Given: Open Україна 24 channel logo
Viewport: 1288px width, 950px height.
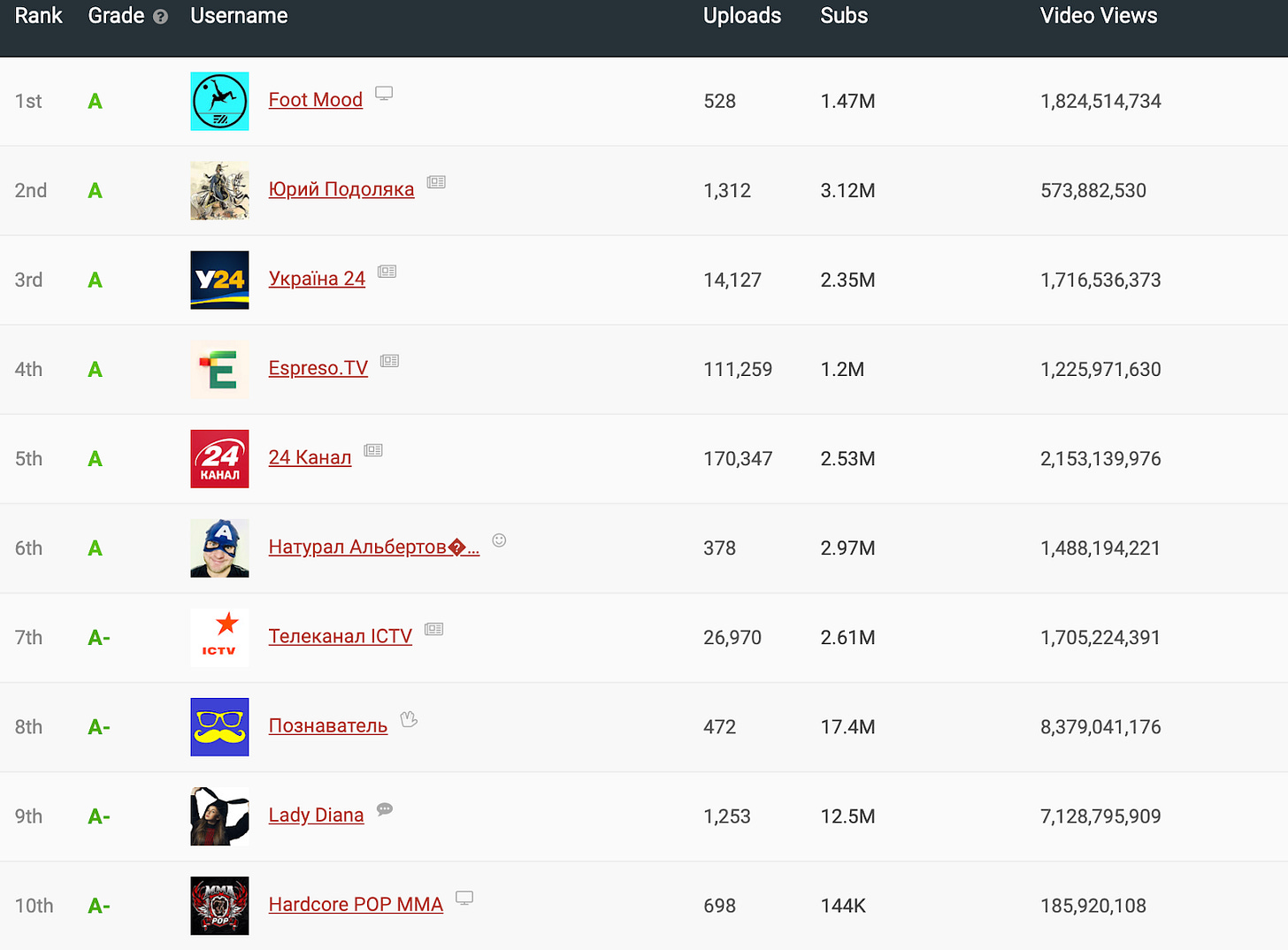Looking at the screenshot, I should [x=219, y=280].
